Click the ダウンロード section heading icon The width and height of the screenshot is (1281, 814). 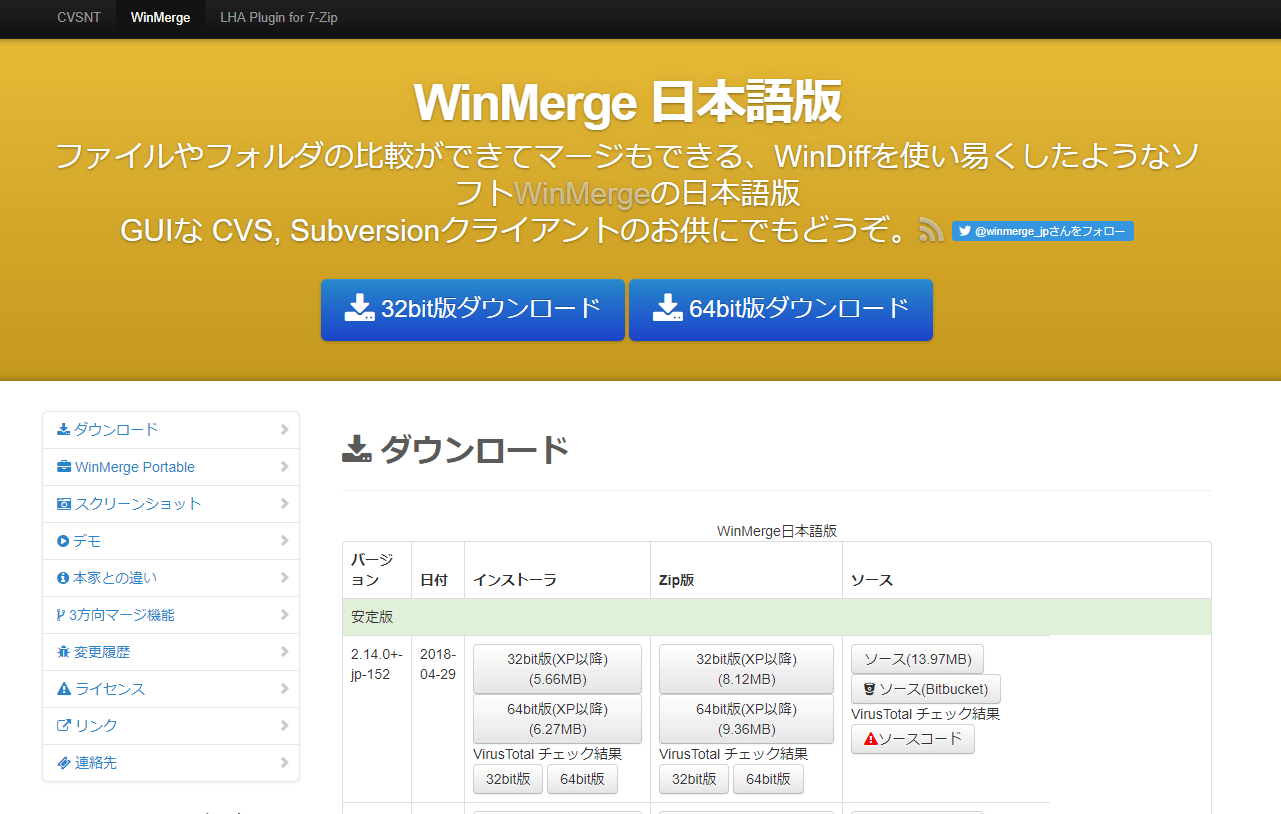(x=357, y=451)
